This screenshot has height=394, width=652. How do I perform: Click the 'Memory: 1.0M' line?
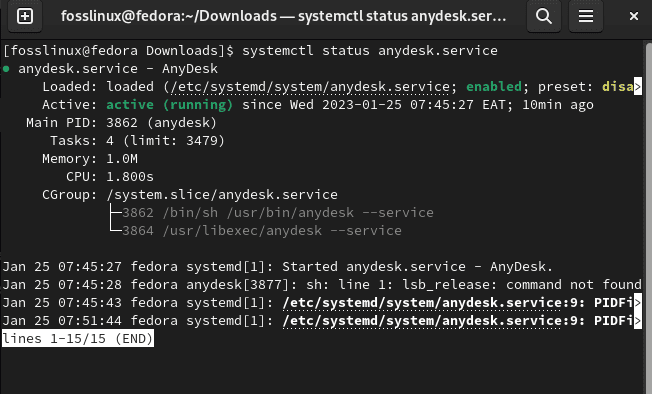pos(90,159)
